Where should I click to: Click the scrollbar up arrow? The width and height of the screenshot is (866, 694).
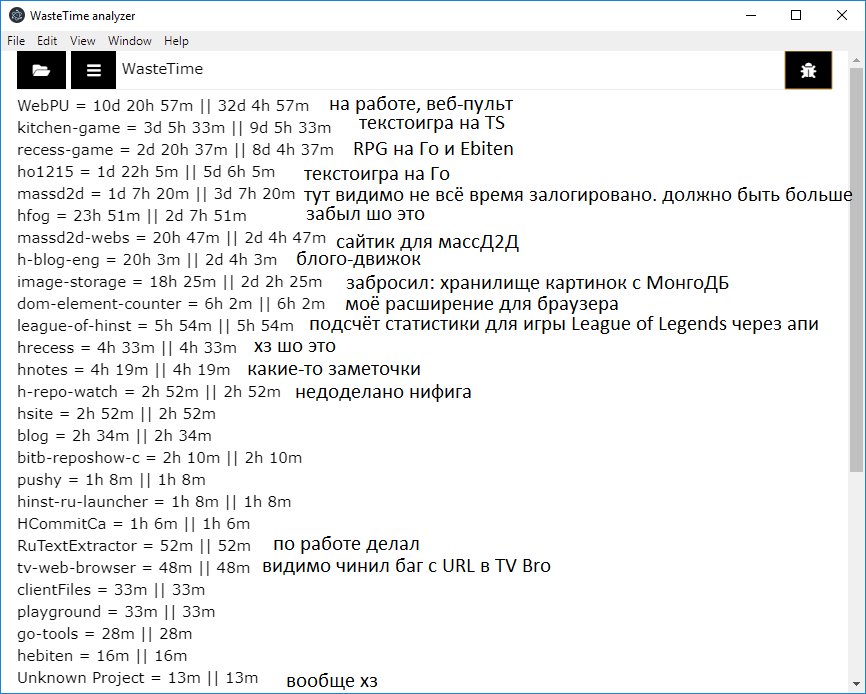pos(857,57)
